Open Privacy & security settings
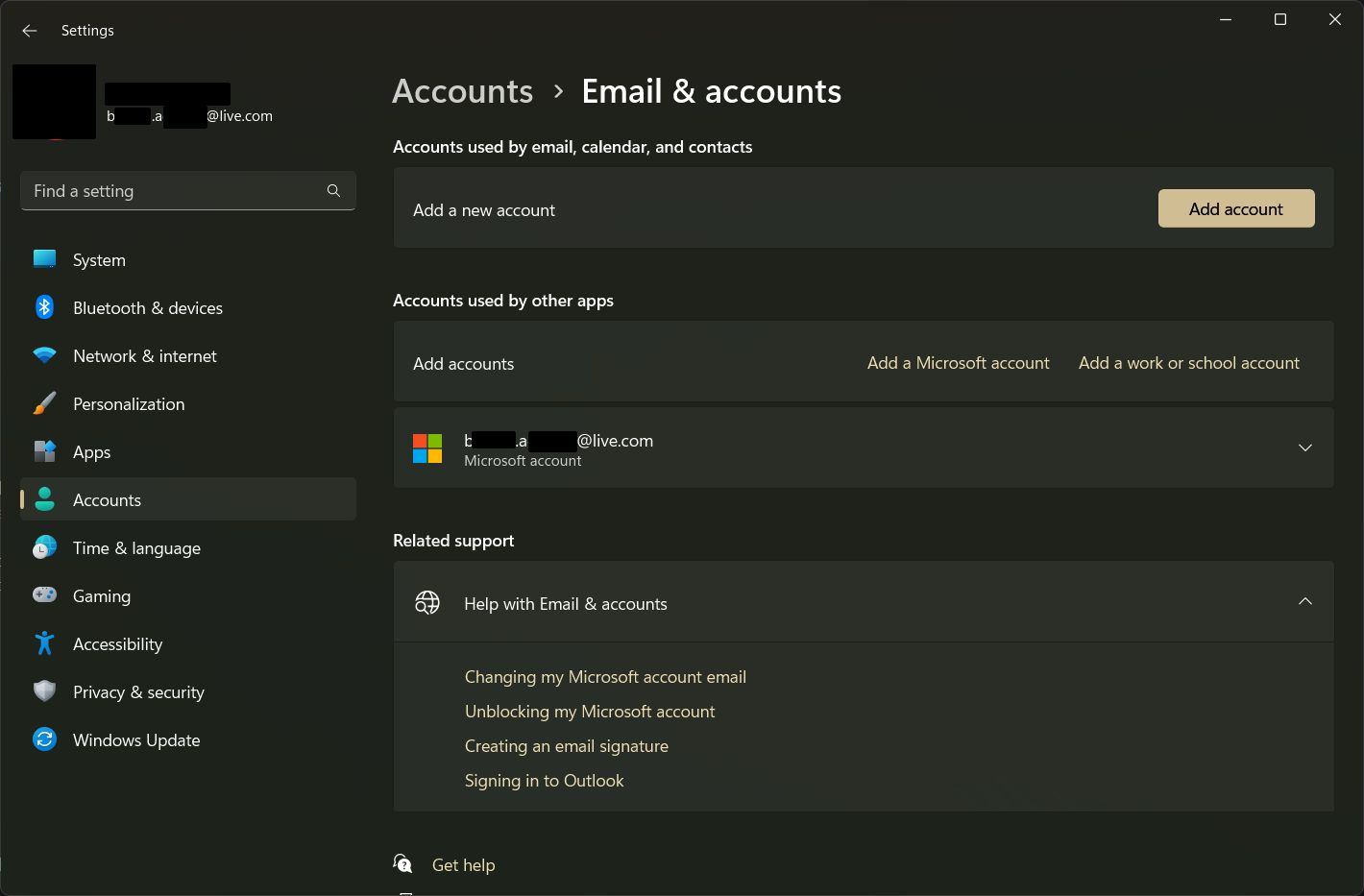1364x896 pixels. [x=188, y=691]
